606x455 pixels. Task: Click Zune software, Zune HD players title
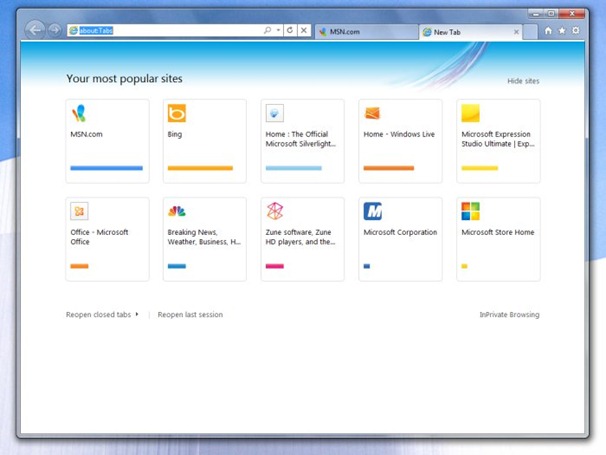point(300,237)
